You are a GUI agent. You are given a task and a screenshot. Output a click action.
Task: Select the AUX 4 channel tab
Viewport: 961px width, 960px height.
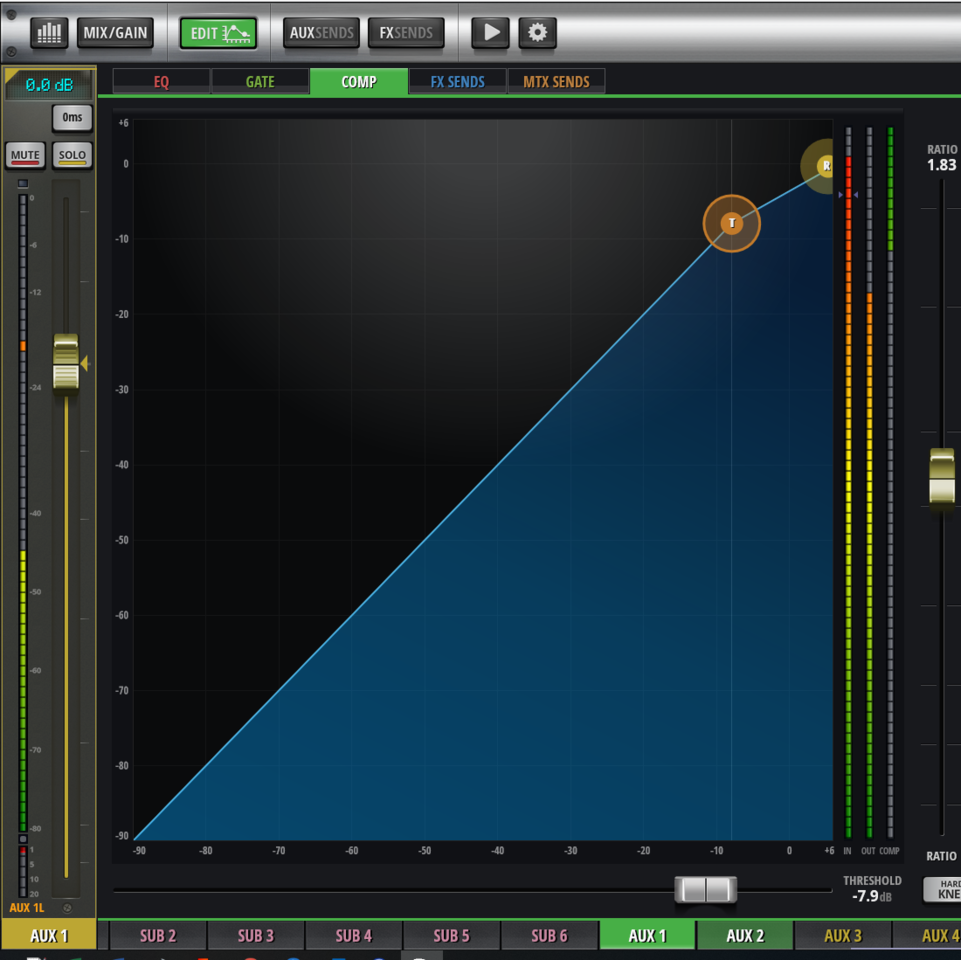click(927, 935)
